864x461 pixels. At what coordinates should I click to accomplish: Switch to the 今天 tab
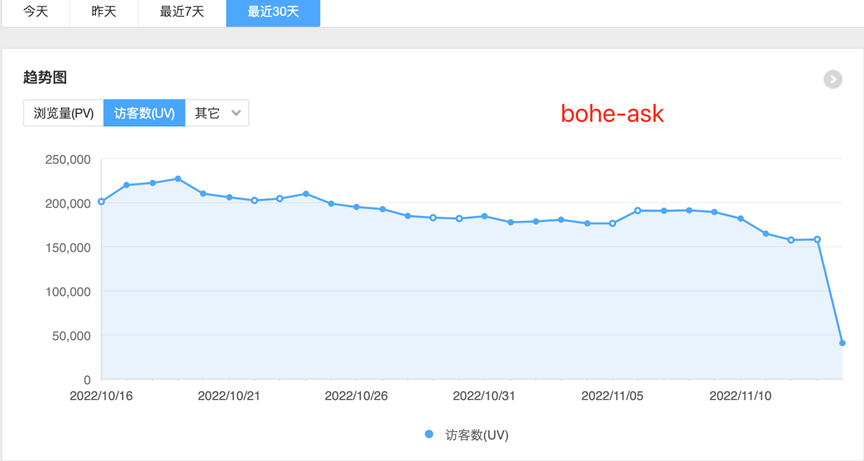coord(35,11)
